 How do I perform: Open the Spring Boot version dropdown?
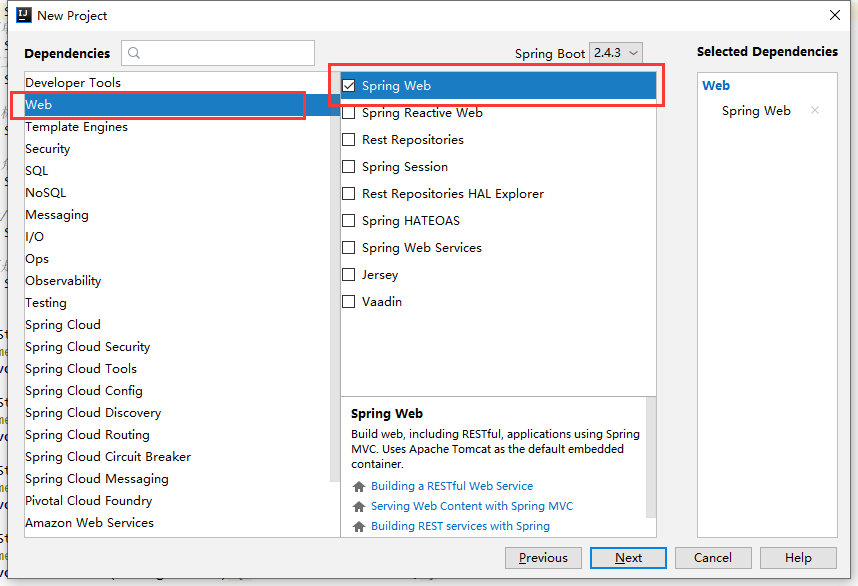(x=616, y=53)
